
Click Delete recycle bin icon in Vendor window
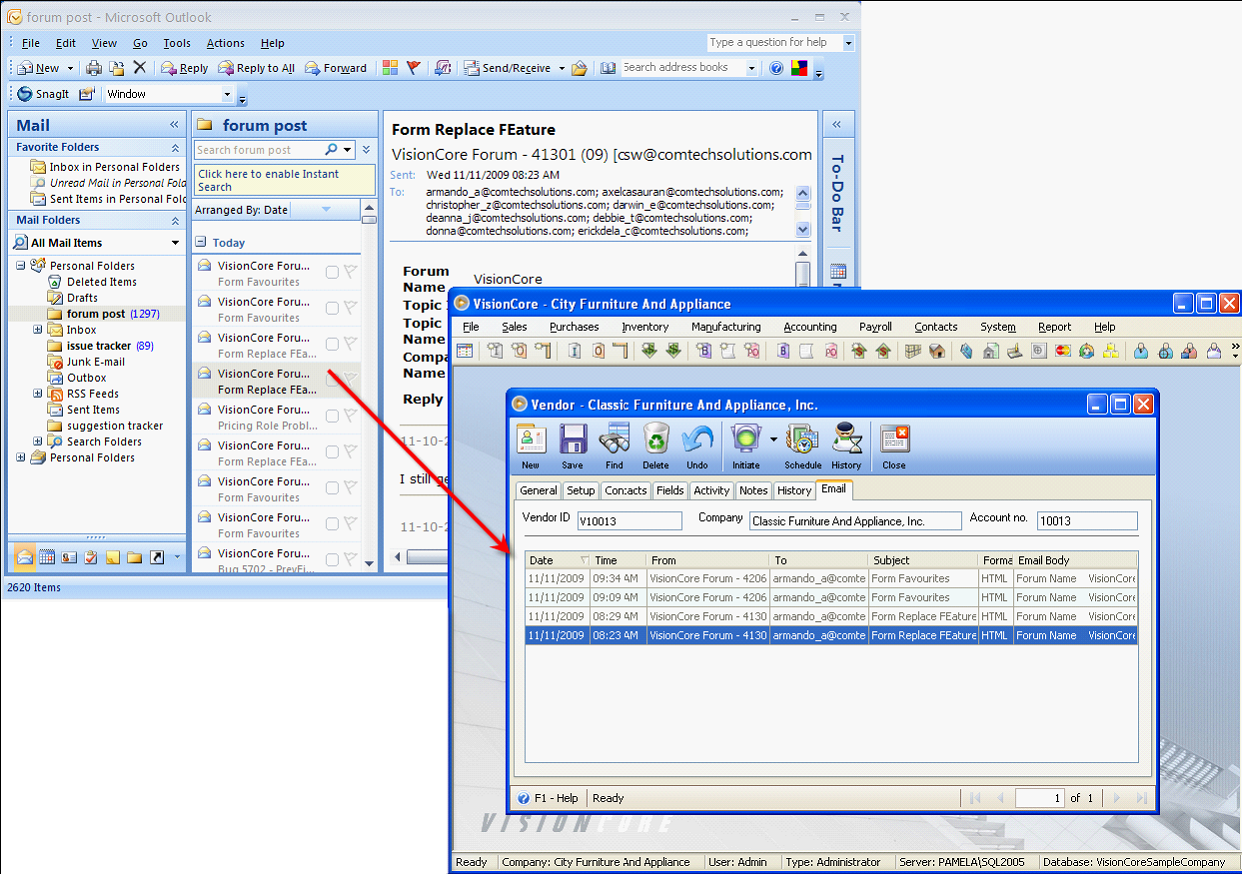(x=656, y=440)
